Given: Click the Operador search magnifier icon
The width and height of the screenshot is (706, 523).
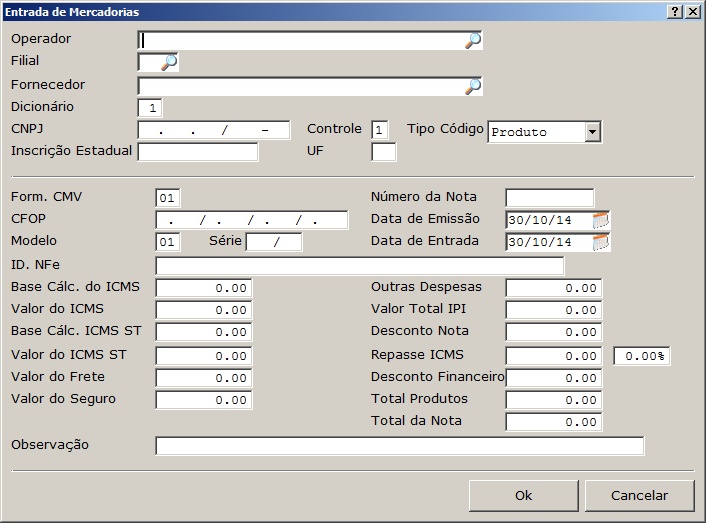Looking at the screenshot, I should [473, 40].
